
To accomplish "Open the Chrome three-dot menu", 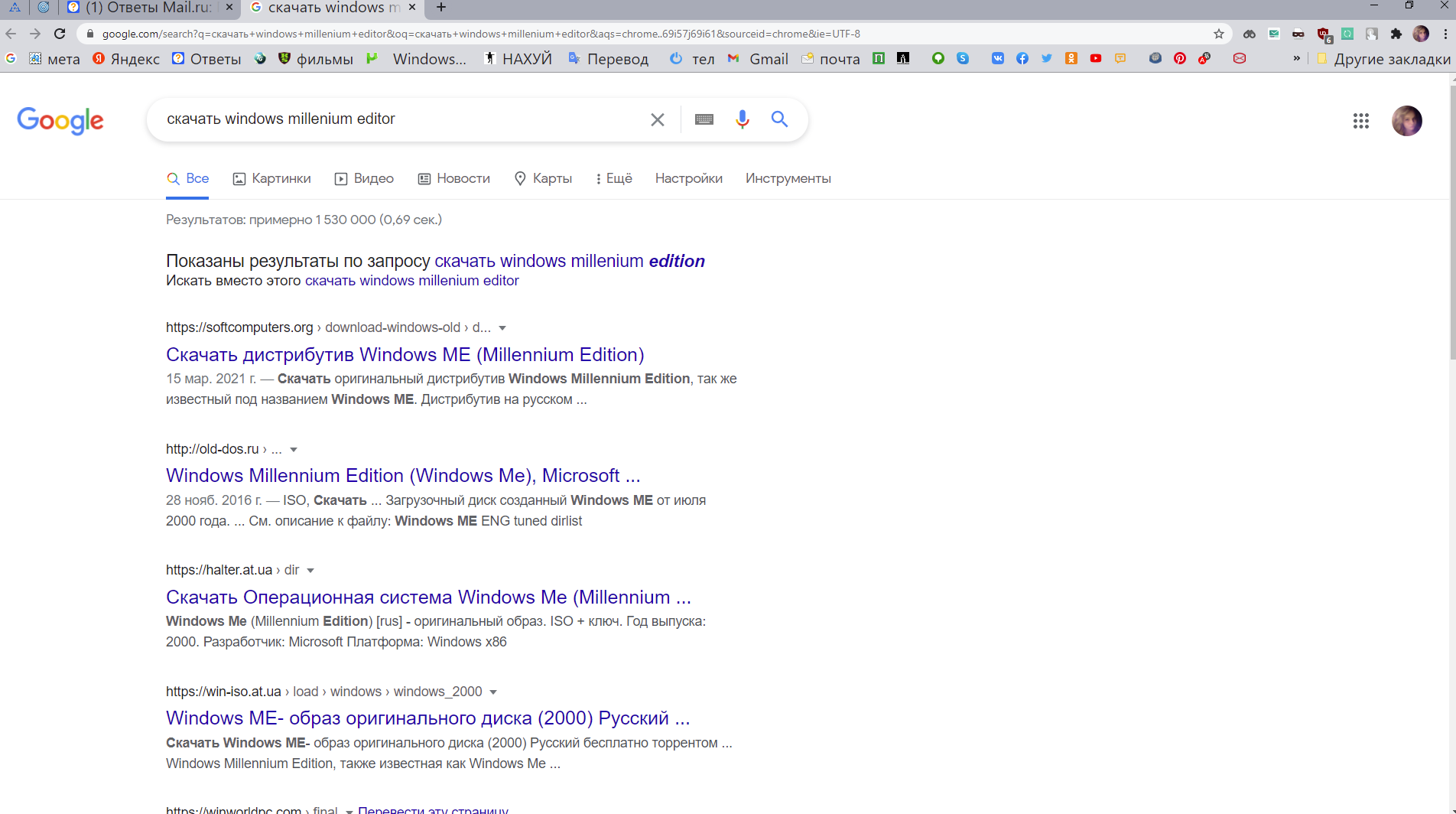I will point(1445,34).
